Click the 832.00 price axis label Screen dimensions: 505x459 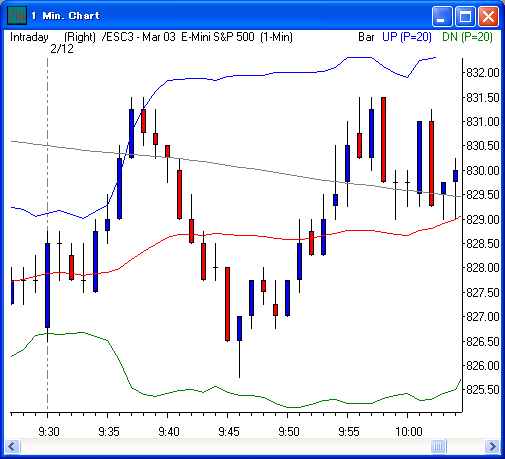tap(483, 73)
